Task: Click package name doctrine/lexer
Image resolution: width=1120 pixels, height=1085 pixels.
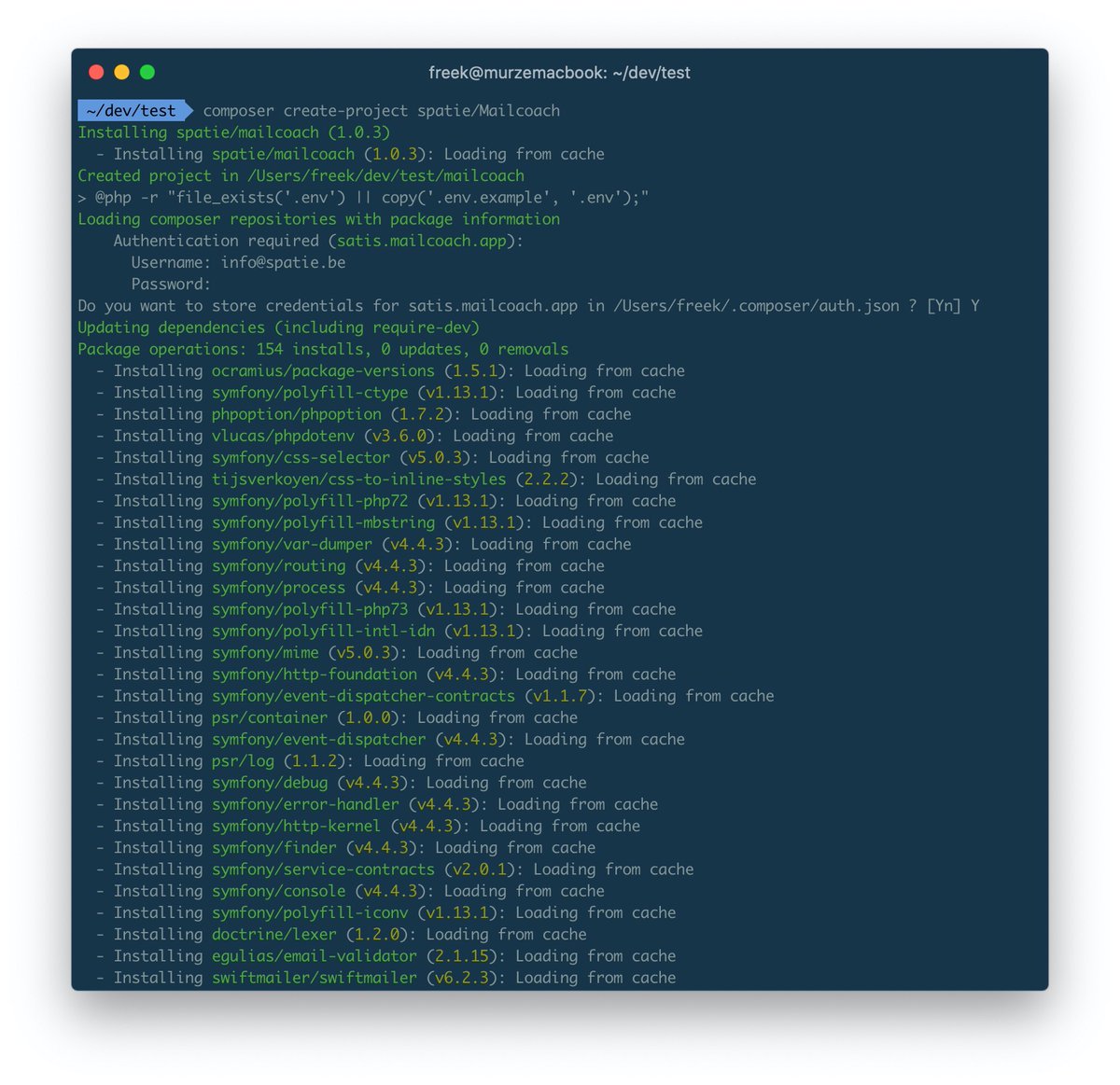Action: coord(274,934)
